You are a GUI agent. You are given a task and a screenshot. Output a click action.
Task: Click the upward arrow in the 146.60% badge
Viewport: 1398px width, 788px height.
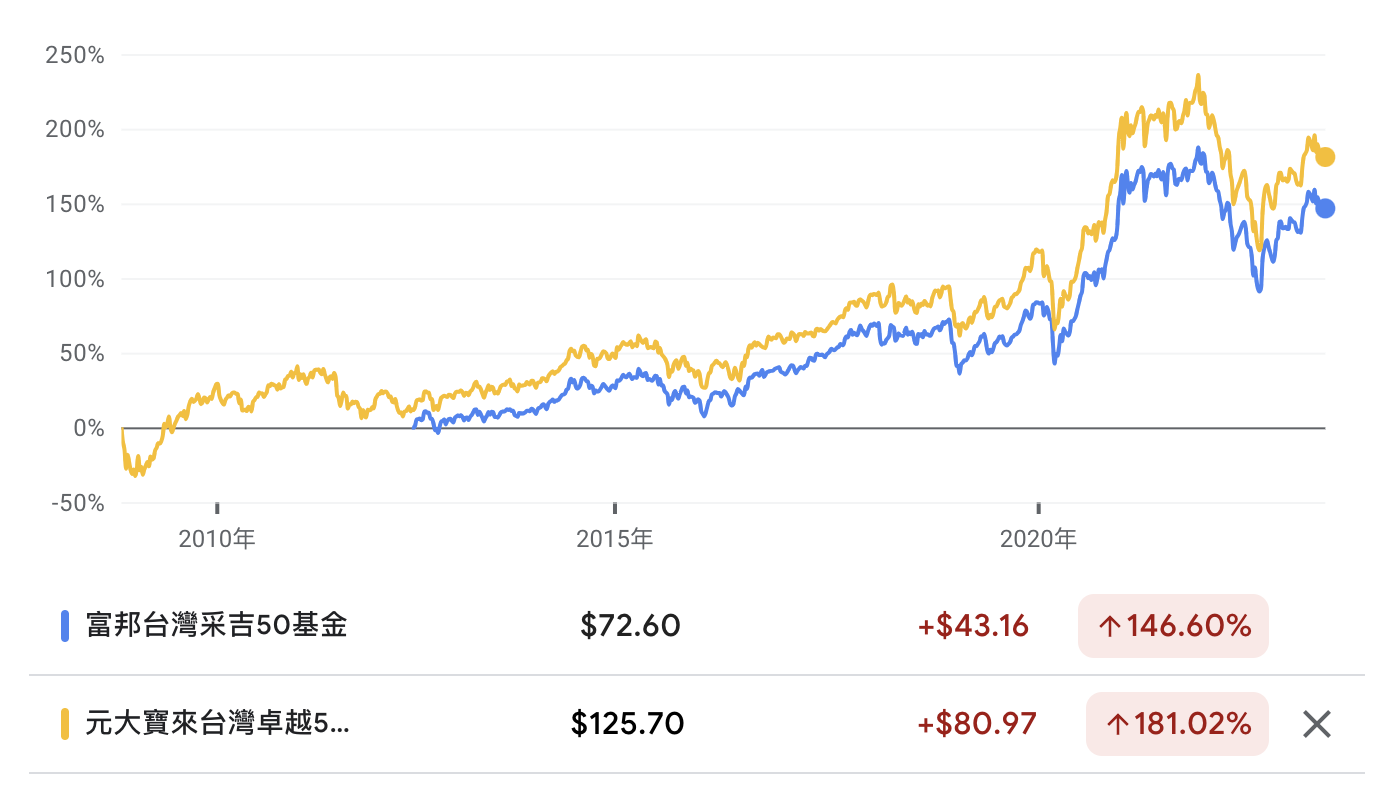click(1109, 627)
